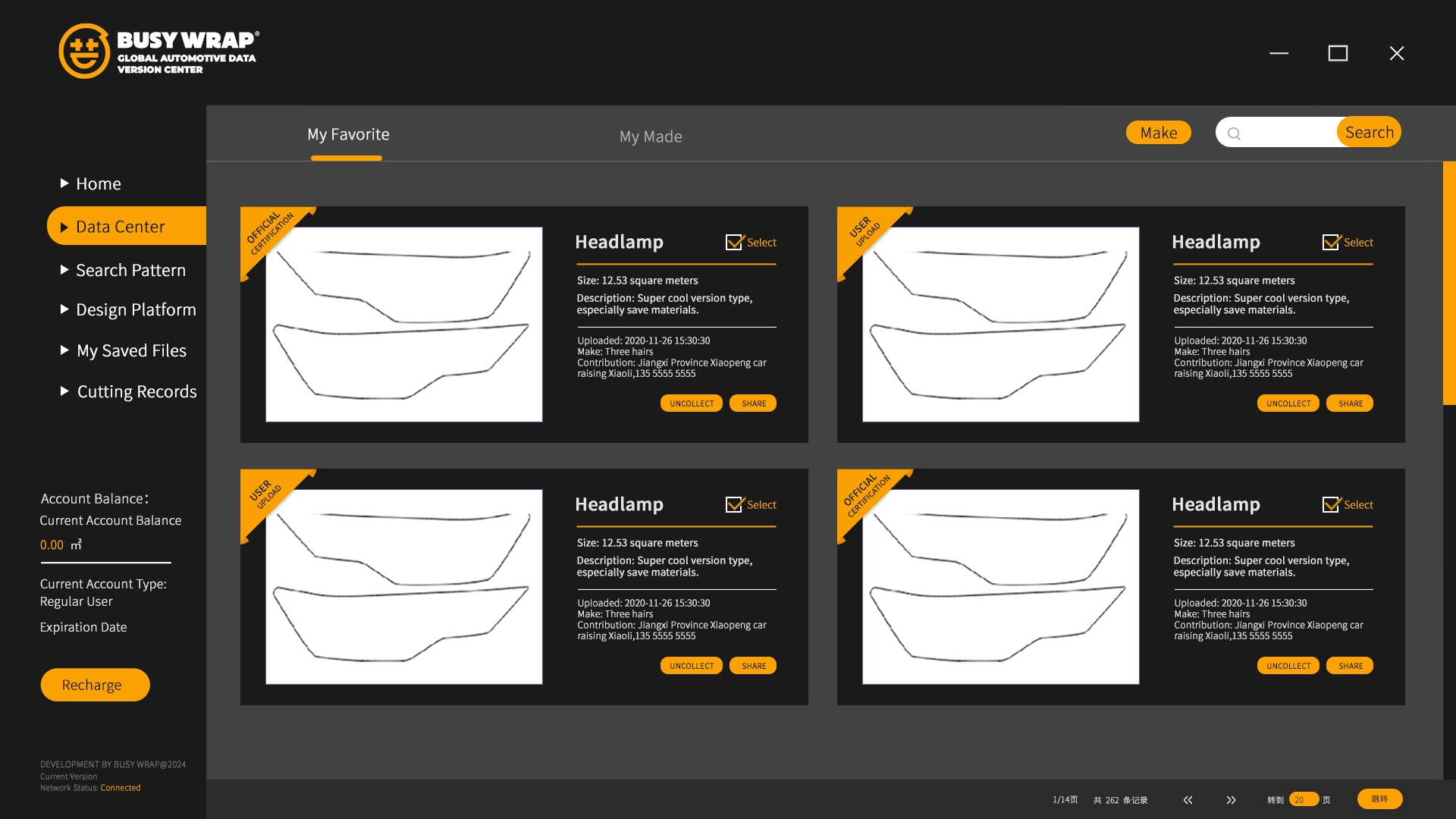Share the bottom-right Official Headlamp card
The height and width of the screenshot is (819, 1456).
click(x=1350, y=666)
